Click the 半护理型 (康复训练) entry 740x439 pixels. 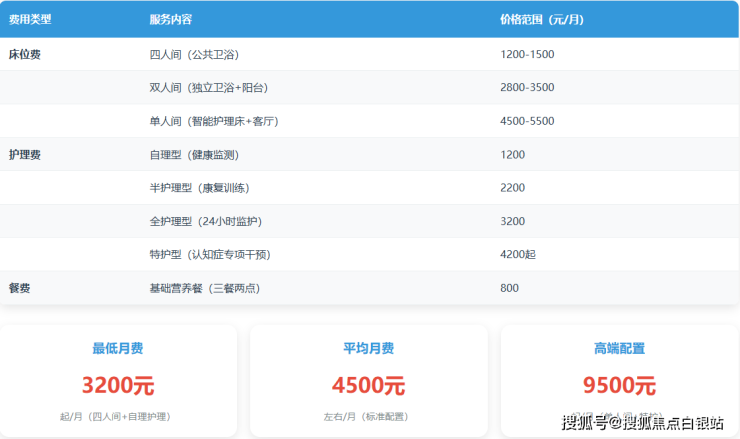[198, 188]
